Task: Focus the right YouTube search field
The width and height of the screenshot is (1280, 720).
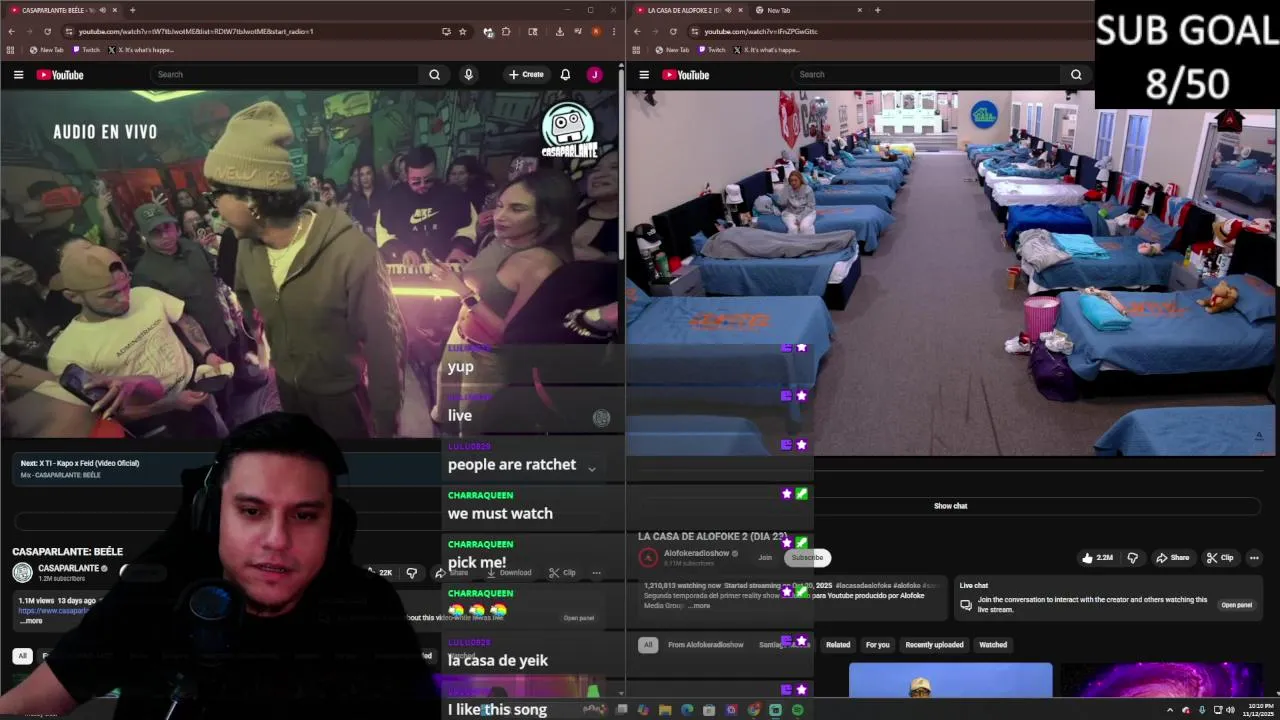Action: tap(927, 75)
